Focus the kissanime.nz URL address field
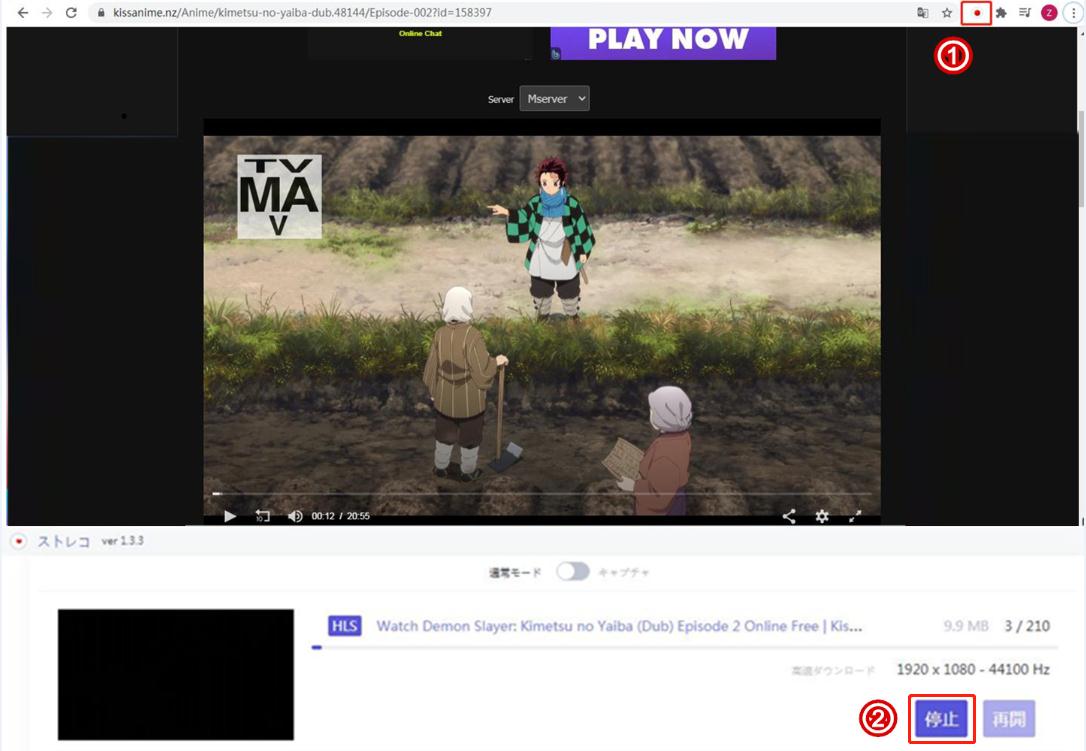This screenshot has width=1086, height=751. point(302,12)
